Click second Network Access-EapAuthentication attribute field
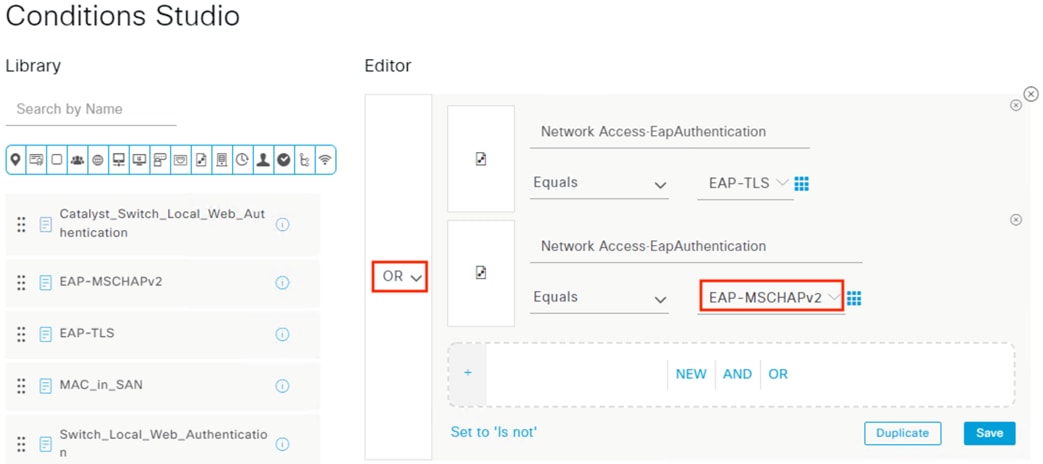Viewport: 1043px width, 464px height. (x=696, y=247)
